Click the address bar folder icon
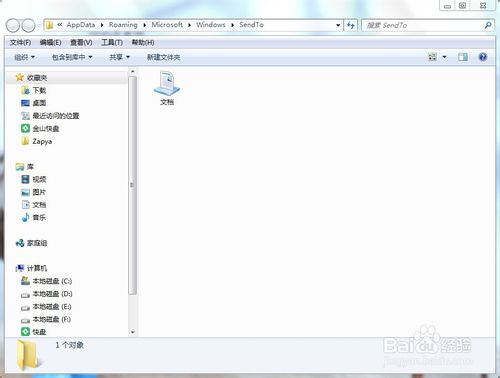The width and height of the screenshot is (500, 378). (x=50, y=25)
